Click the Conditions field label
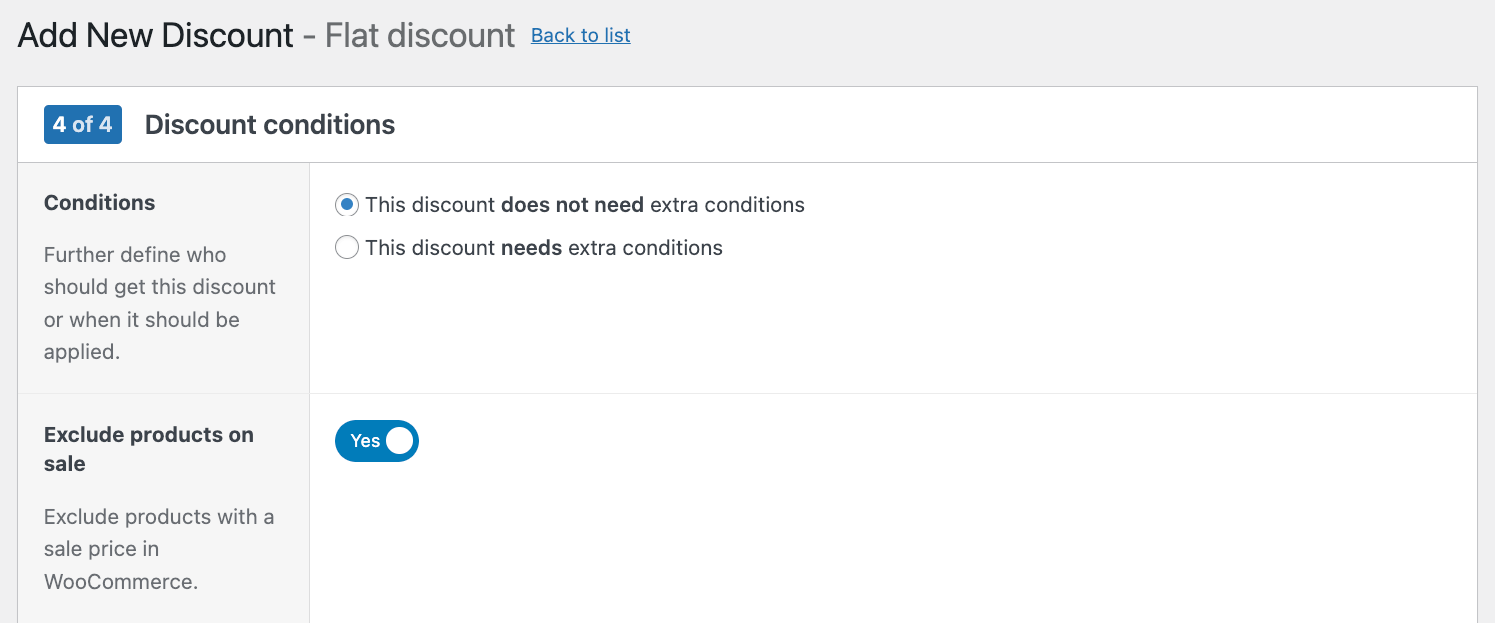1495x623 pixels. coord(100,202)
